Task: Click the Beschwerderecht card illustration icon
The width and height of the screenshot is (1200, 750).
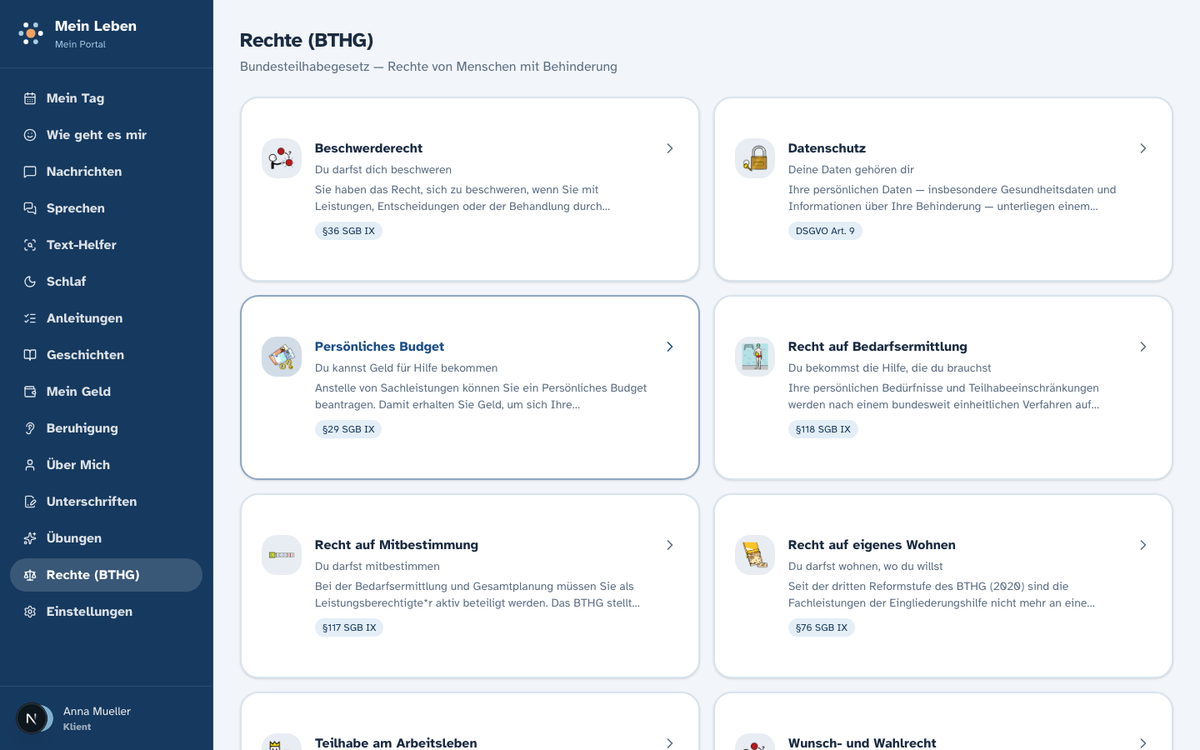Action: pyautogui.click(x=282, y=158)
